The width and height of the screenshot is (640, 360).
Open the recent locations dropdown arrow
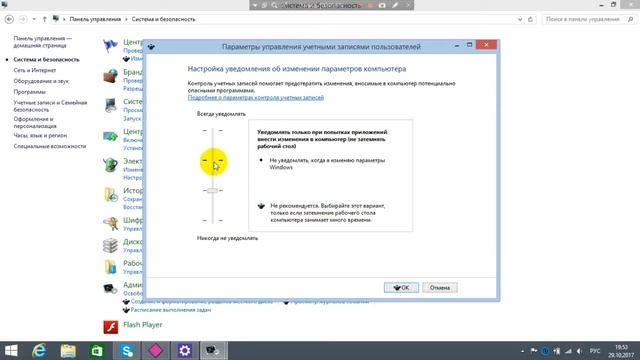[34, 19]
